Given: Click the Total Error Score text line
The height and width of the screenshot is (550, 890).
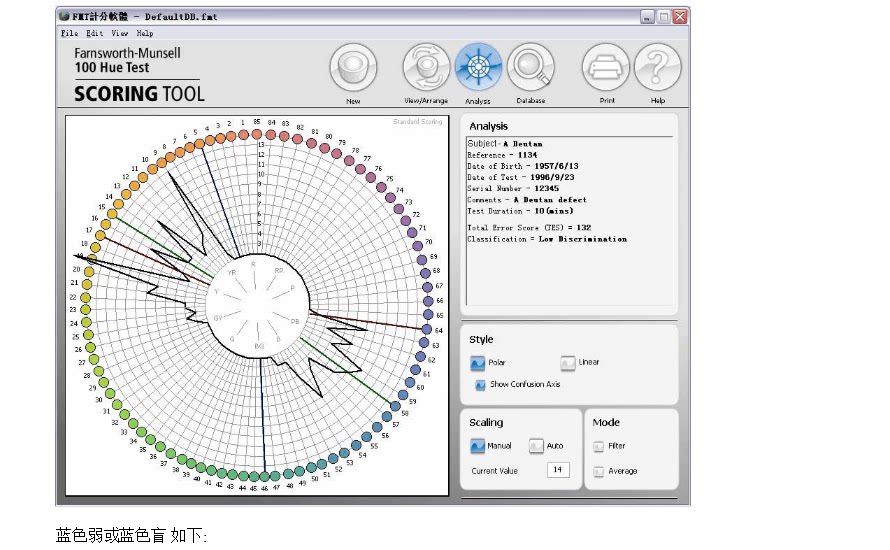Looking at the screenshot, I should pos(529,228).
